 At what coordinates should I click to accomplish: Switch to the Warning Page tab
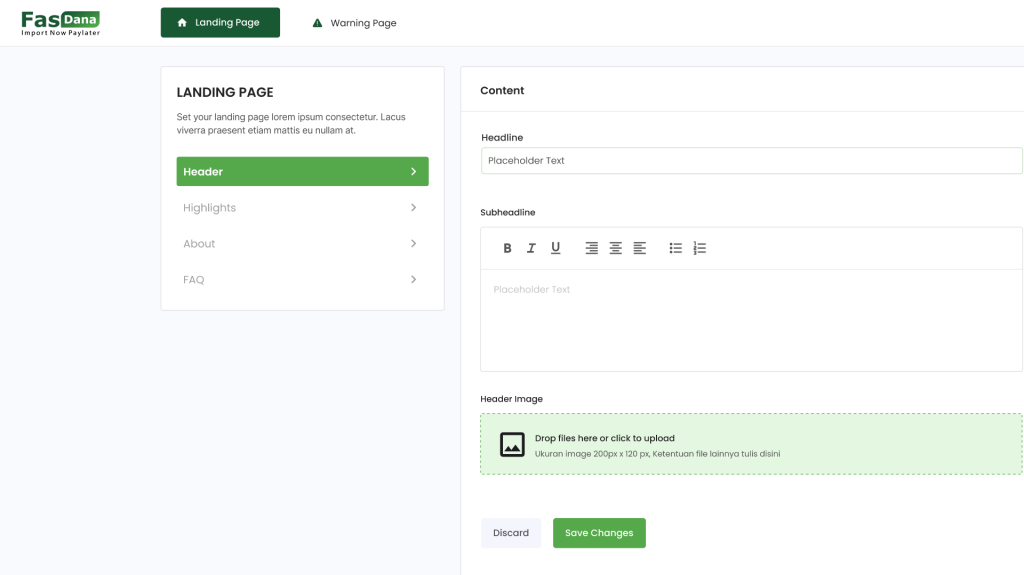(355, 23)
